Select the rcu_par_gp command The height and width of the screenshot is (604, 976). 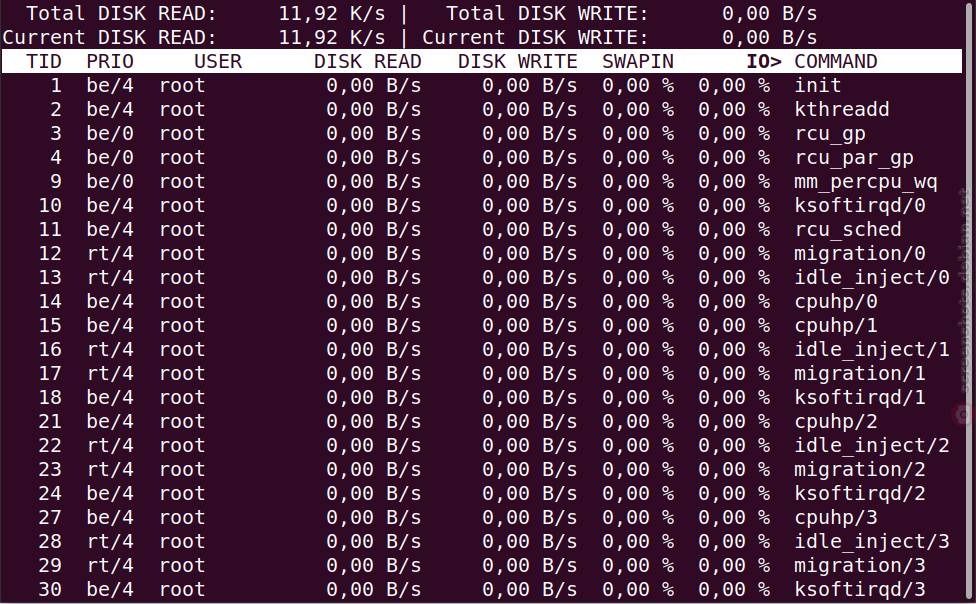(854, 158)
